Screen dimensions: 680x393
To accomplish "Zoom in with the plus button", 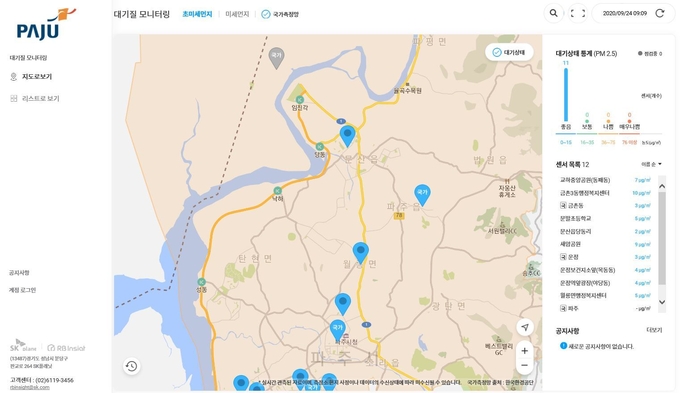I will point(525,350).
